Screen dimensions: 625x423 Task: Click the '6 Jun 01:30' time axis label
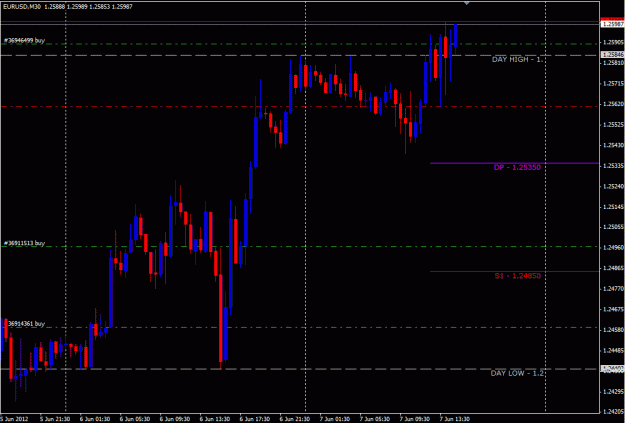(x=95, y=419)
